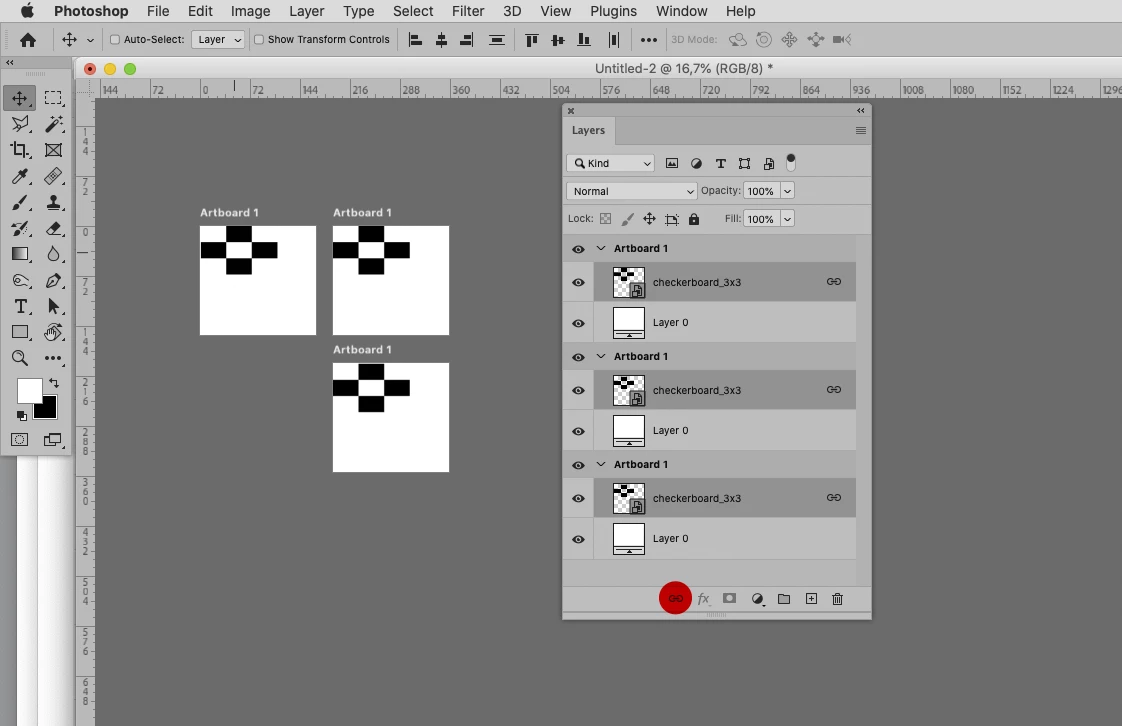
Task: Activate the Eraser tool
Action: tap(53, 228)
